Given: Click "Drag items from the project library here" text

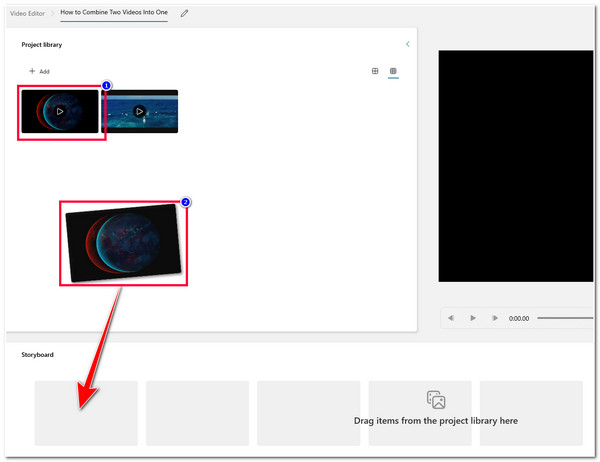Looking at the screenshot, I should tap(436, 421).
